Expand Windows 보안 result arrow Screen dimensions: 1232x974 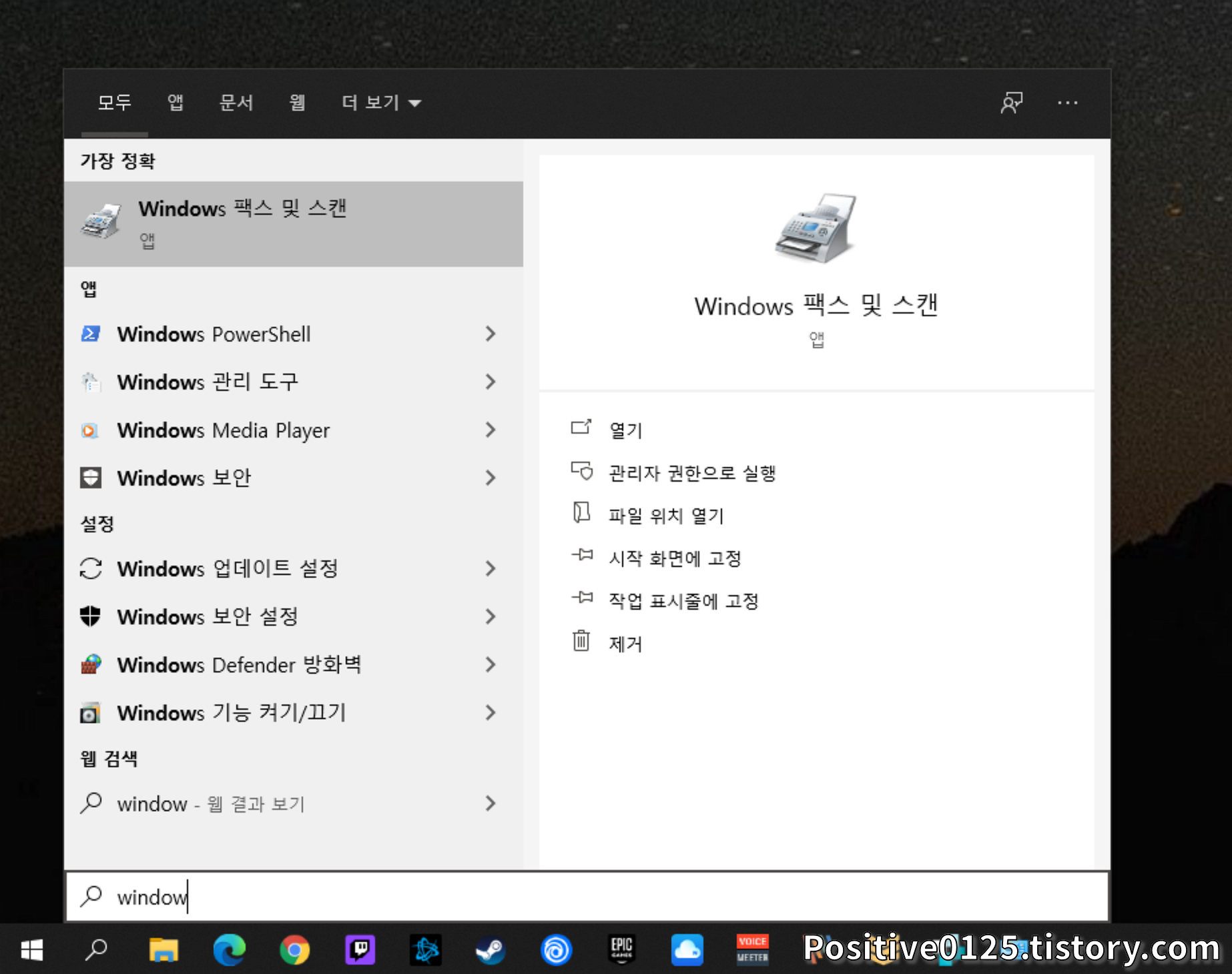tap(491, 478)
